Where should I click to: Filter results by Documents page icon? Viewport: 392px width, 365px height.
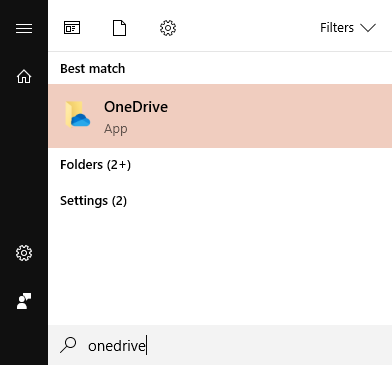119,28
